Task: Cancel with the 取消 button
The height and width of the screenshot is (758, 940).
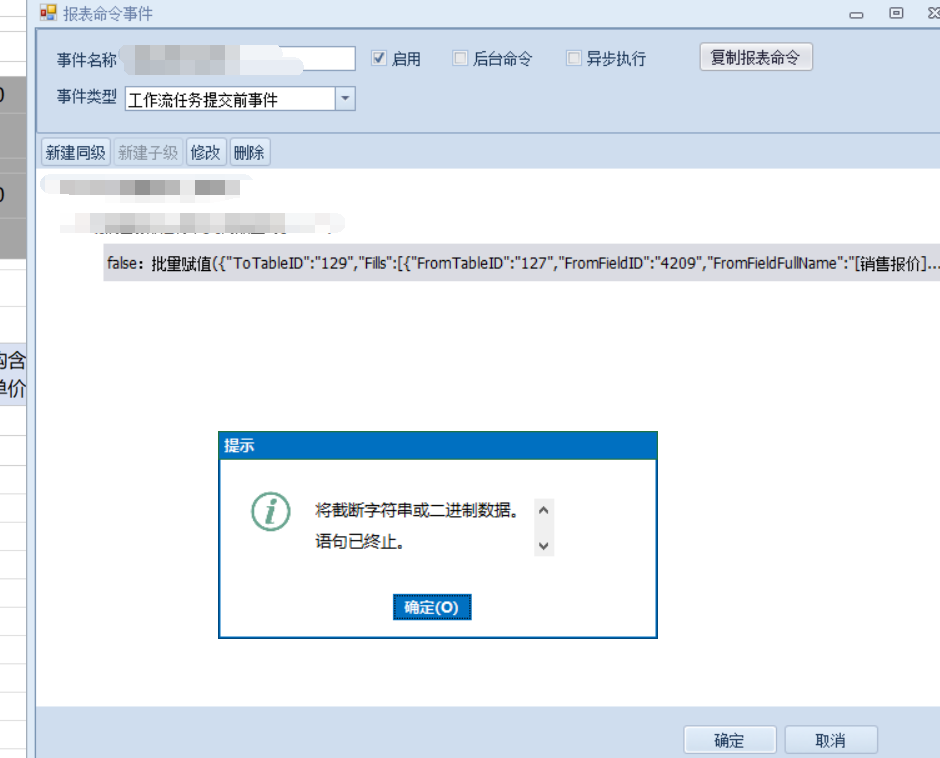Action: pyautogui.click(x=830, y=740)
